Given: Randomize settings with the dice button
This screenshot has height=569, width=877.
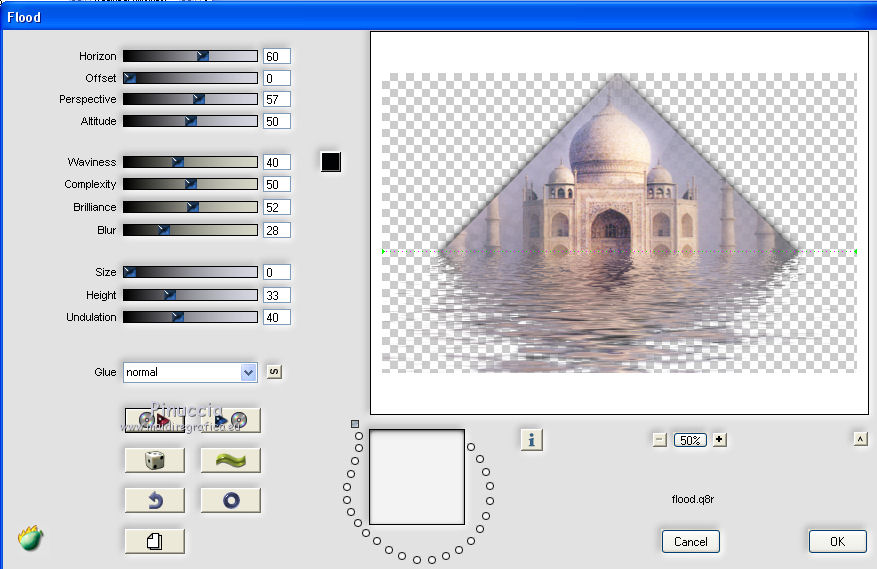Looking at the screenshot, I should coord(154,460).
